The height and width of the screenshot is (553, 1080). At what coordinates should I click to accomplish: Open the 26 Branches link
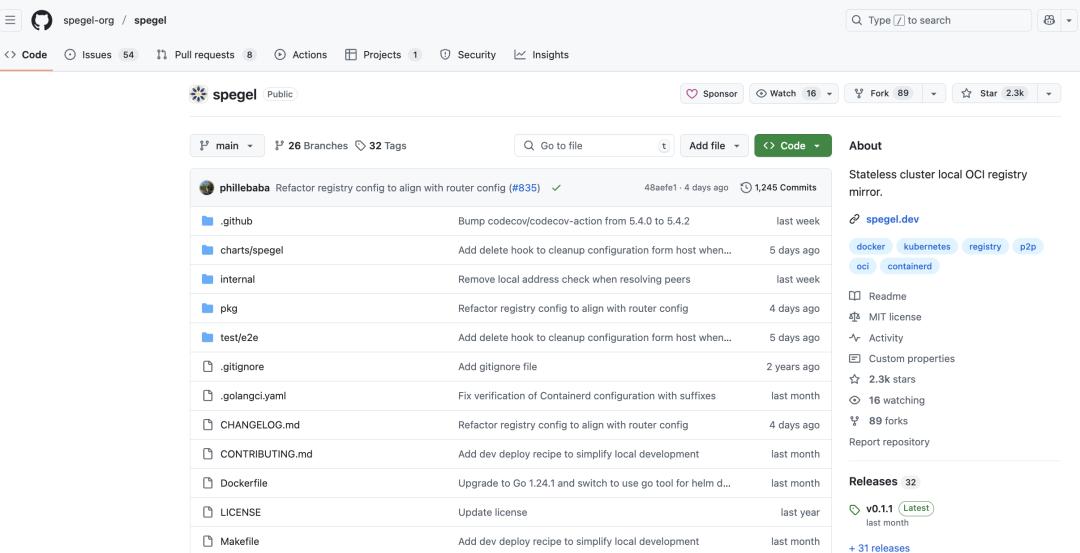pyautogui.click(x=311, y=145)
